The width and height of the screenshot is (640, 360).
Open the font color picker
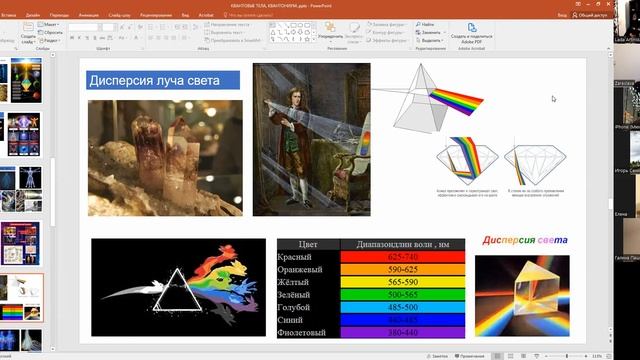click(x=137, y=38)
